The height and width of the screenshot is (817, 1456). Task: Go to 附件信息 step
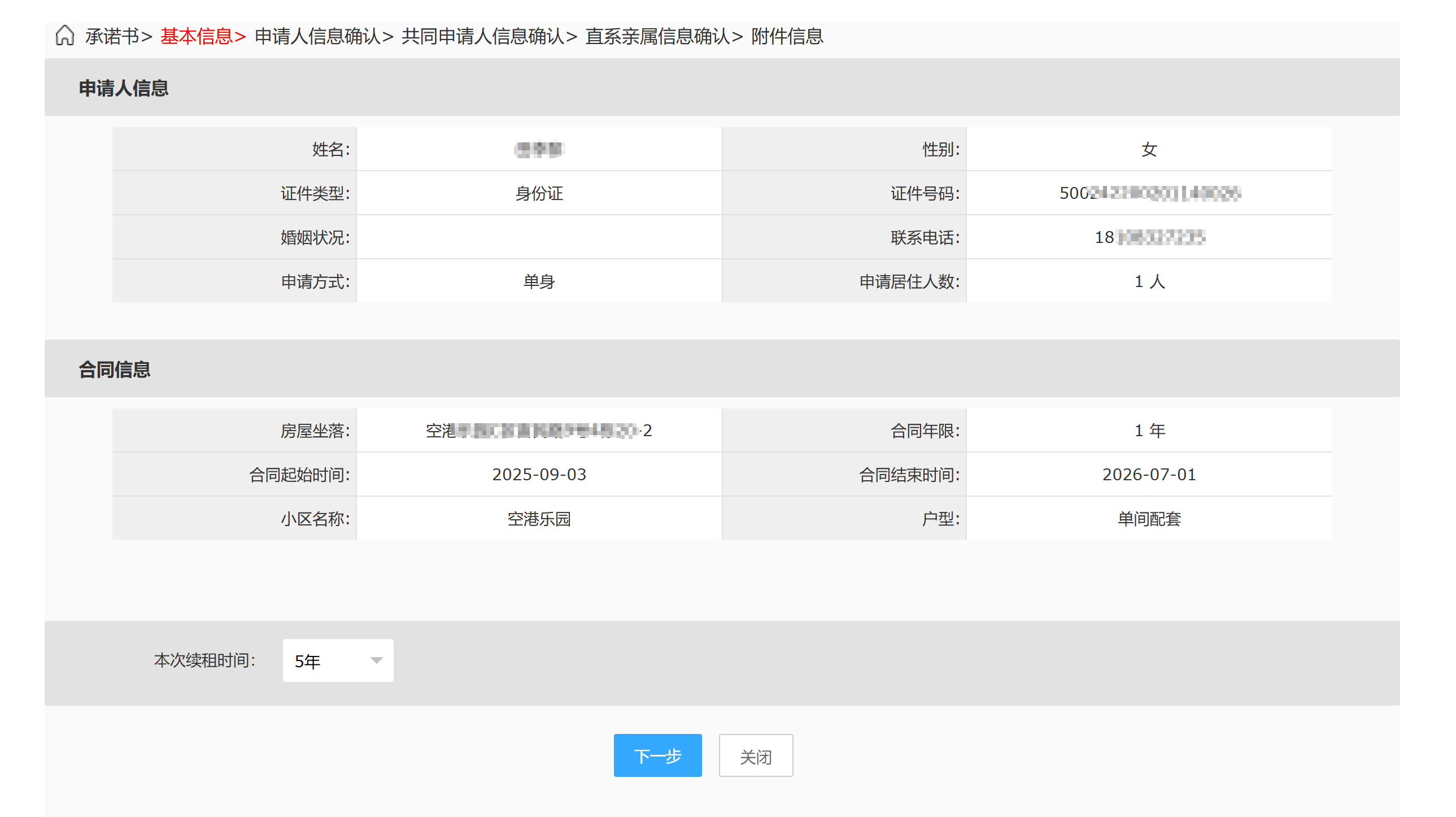click(787, 36)
